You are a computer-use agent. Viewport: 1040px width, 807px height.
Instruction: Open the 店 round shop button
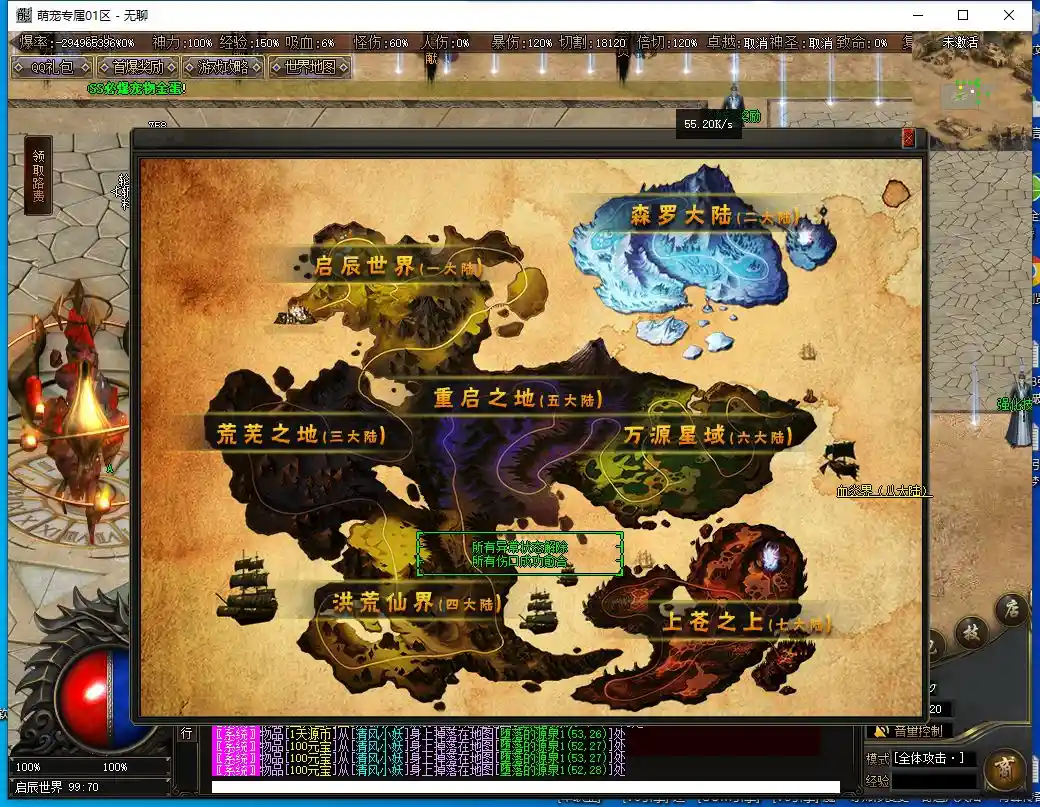pyautogui.click(x=1011, y=607)
